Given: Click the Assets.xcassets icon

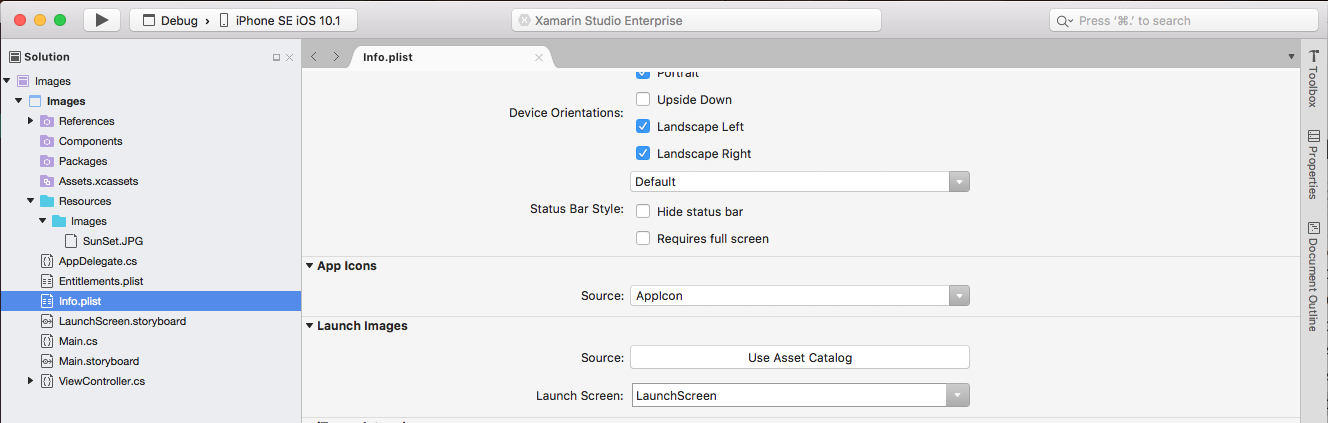Looking at the screenshot, I should 47,181.
